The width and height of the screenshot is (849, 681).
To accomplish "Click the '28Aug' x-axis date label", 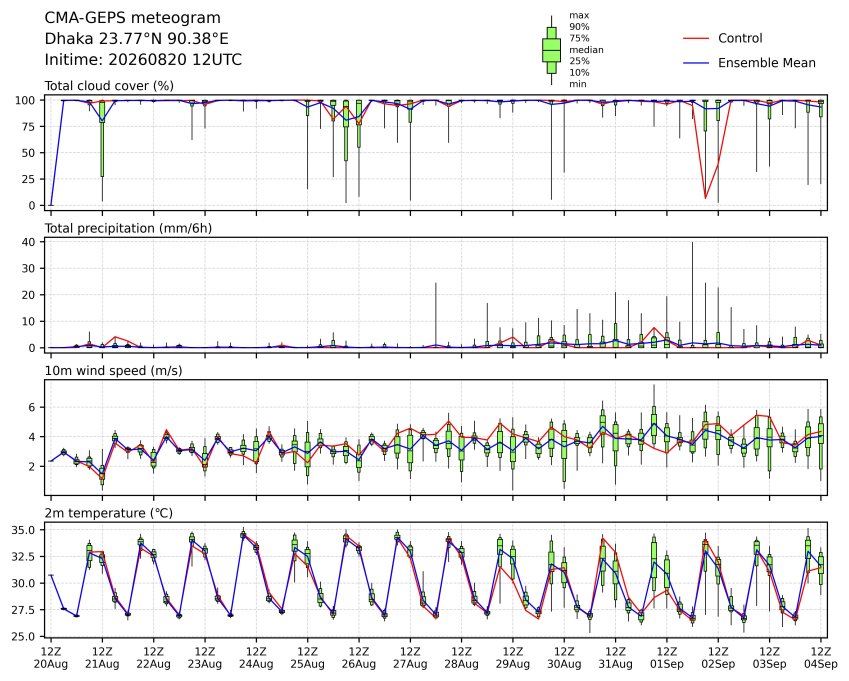I will 461,664.
